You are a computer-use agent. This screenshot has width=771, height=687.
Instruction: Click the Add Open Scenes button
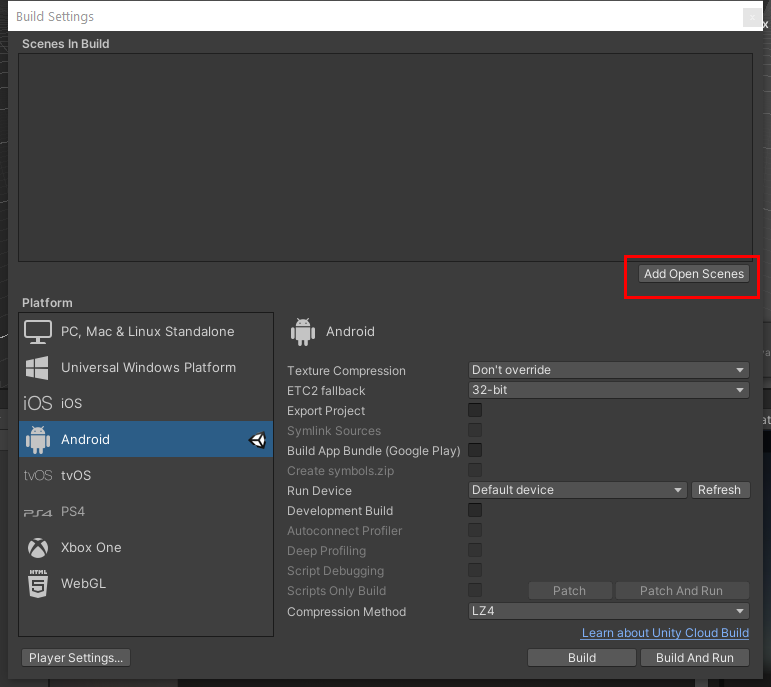coord(694,274)
